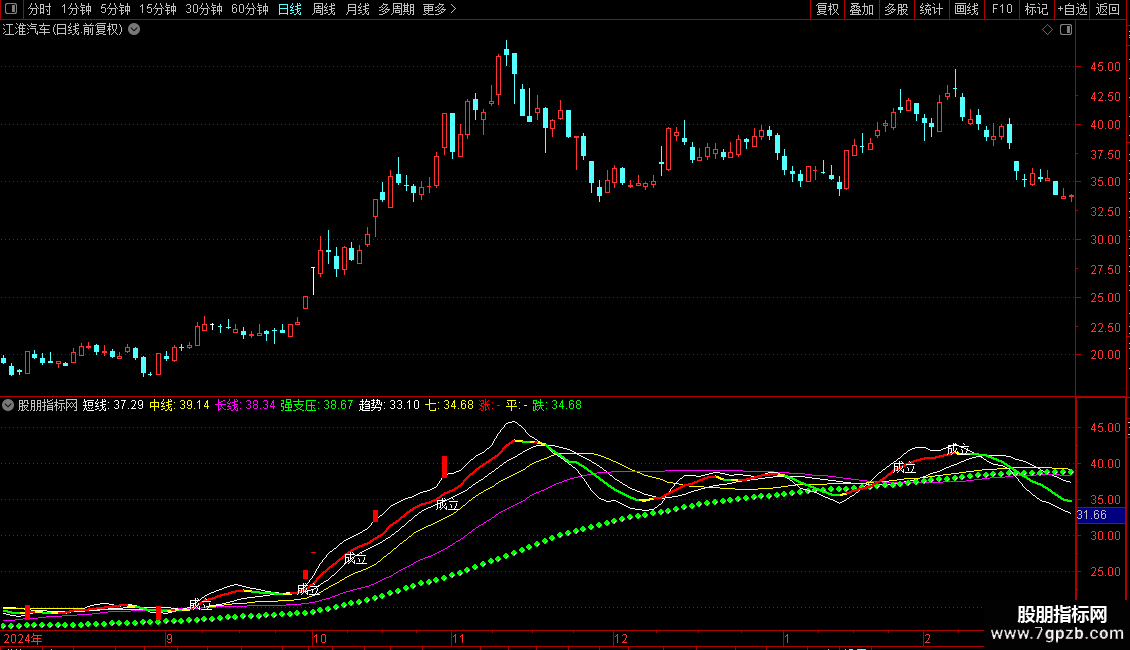Select the 1分钟 period tab
This screenshot has width=1130, height=650.
[x=76, y=9]
